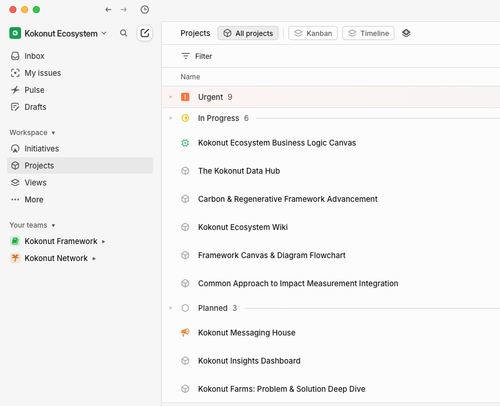Collapse the Urgent group
Screen dimensions: 500x406
[171, 97]
